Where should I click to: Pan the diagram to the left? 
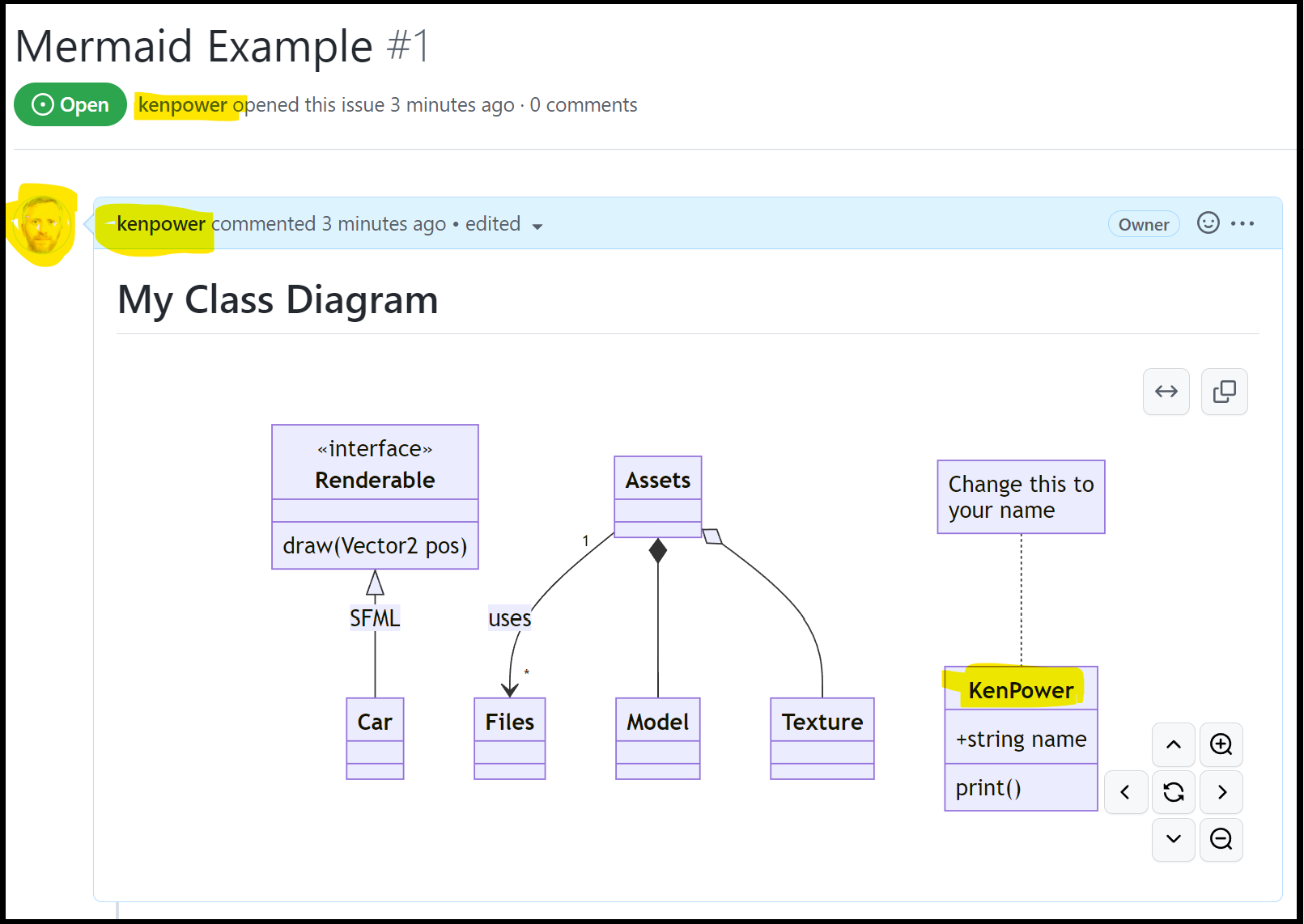pyautogui.click(x=1125, y=792)
